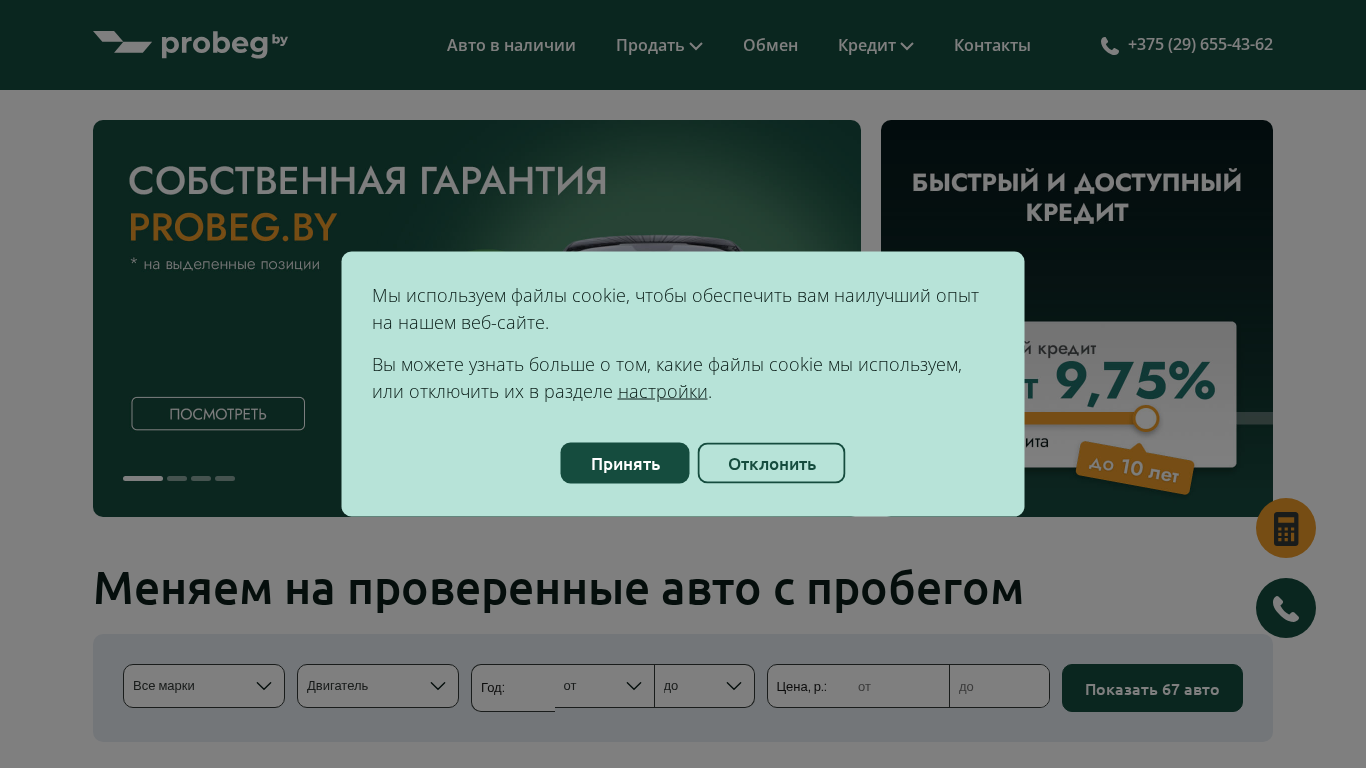Click the credit slider knob

click(x=1146, y=418)
